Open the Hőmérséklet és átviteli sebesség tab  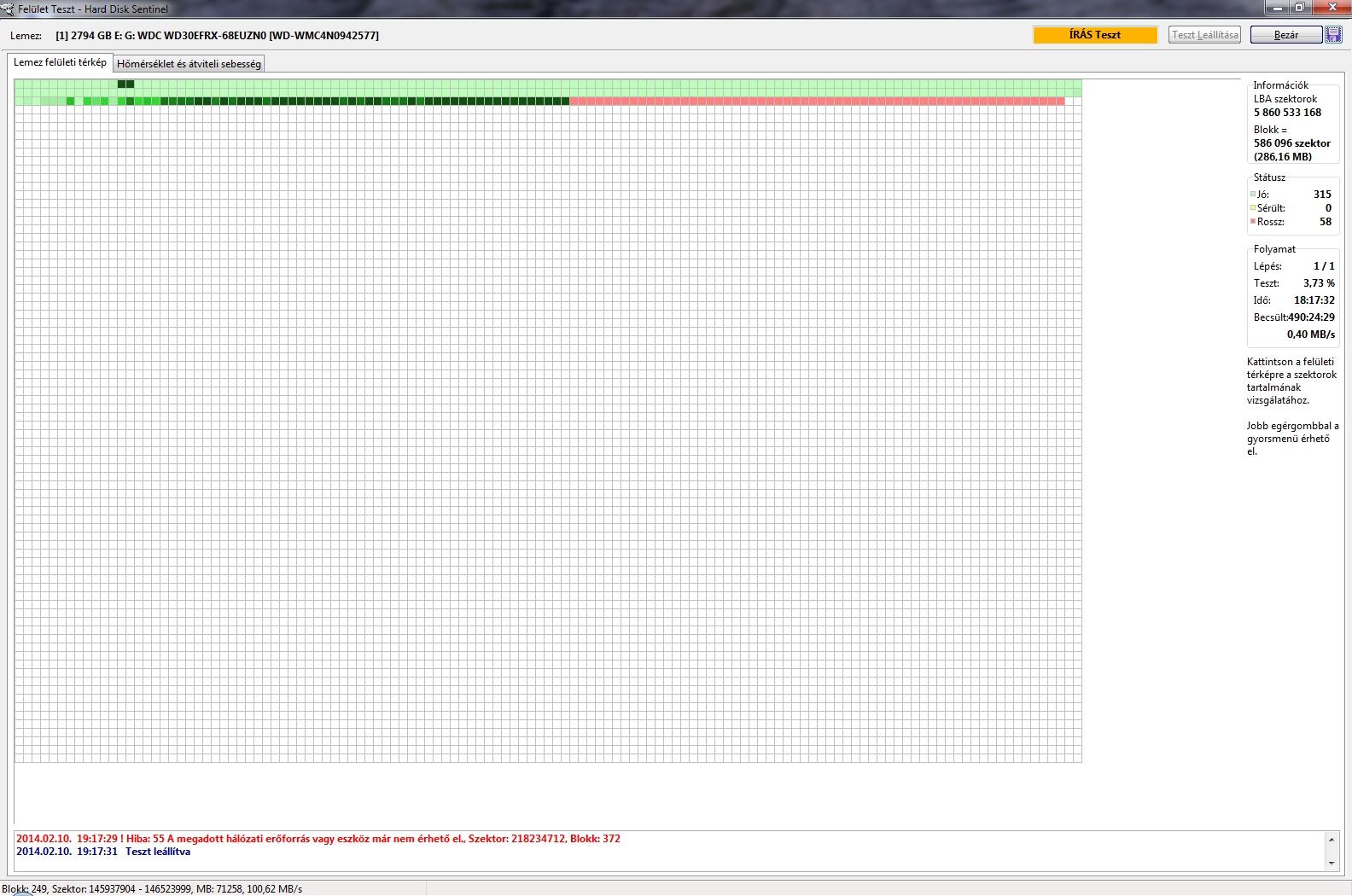189,64
